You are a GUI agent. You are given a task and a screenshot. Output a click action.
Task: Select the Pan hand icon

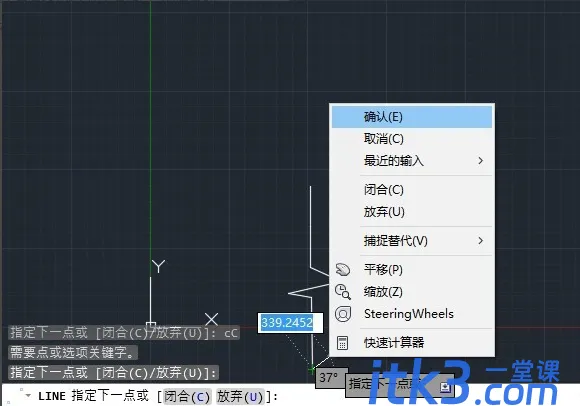coord(343,270)
